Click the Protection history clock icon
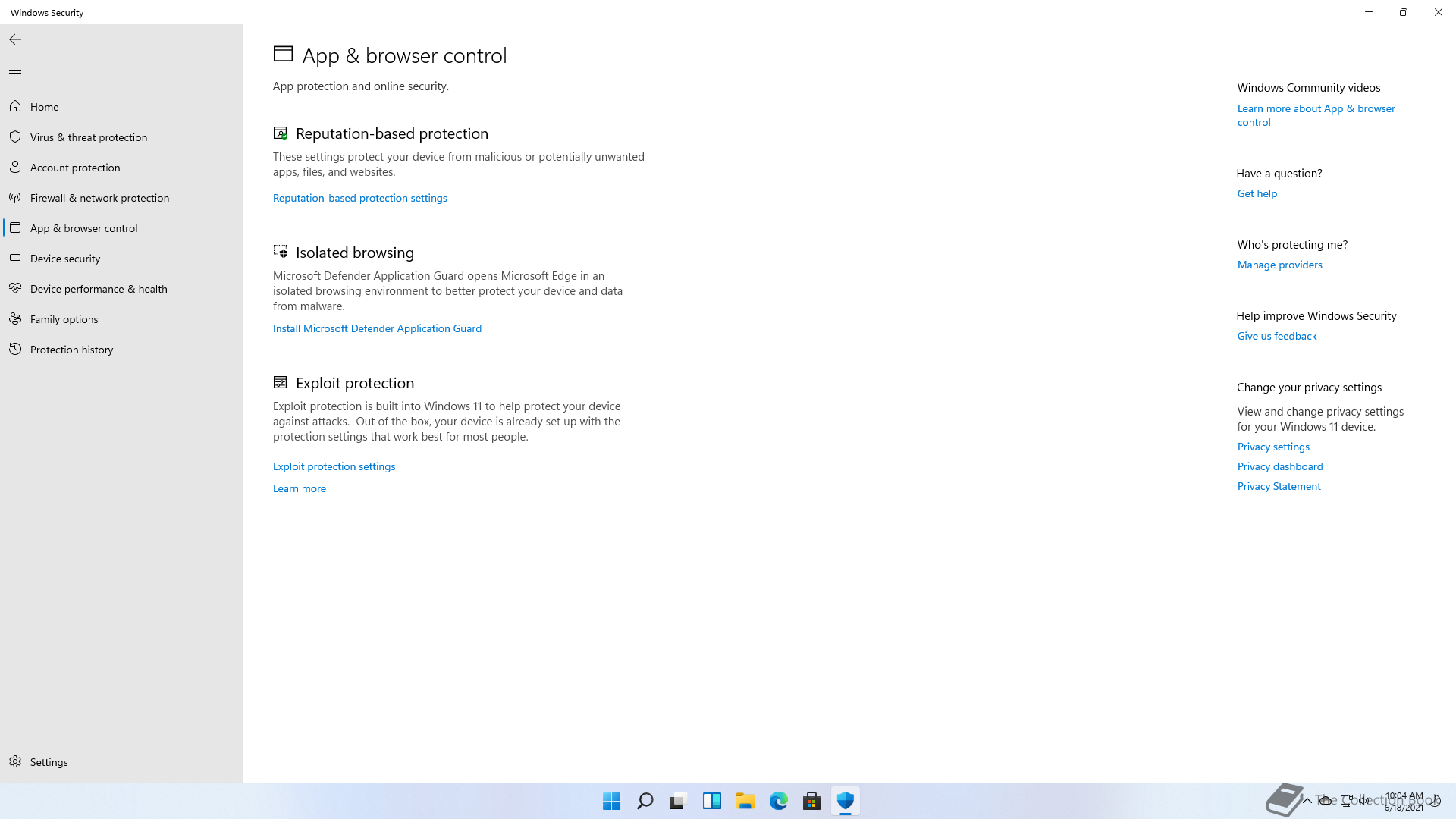1456x819 pixels. [x=15, y=350]
